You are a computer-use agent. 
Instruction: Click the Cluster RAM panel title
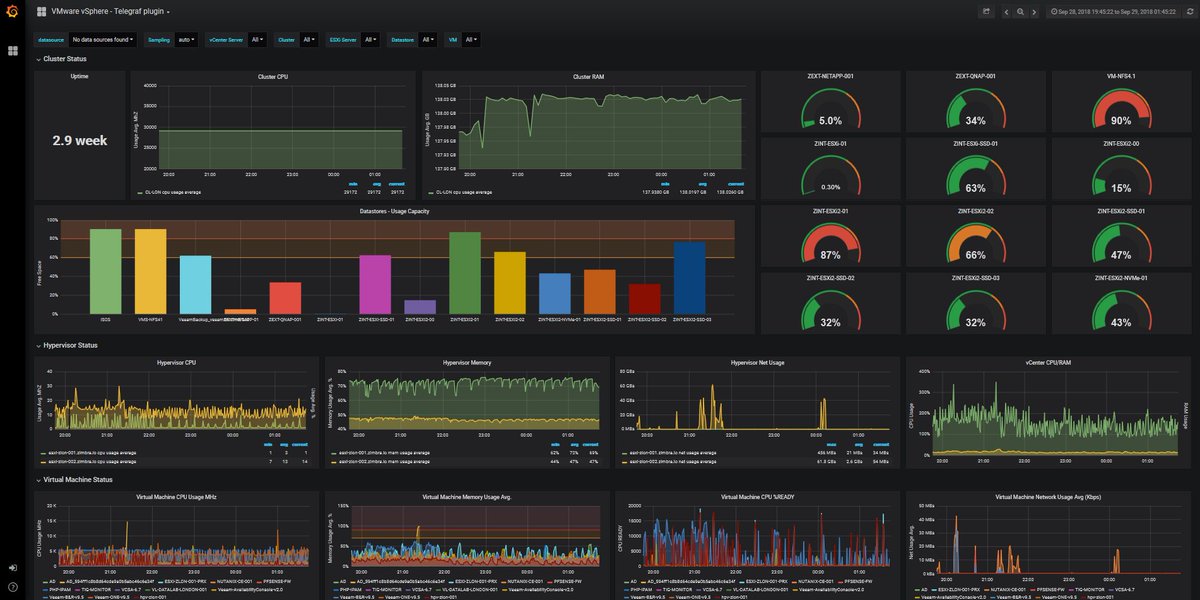(587, 77)
